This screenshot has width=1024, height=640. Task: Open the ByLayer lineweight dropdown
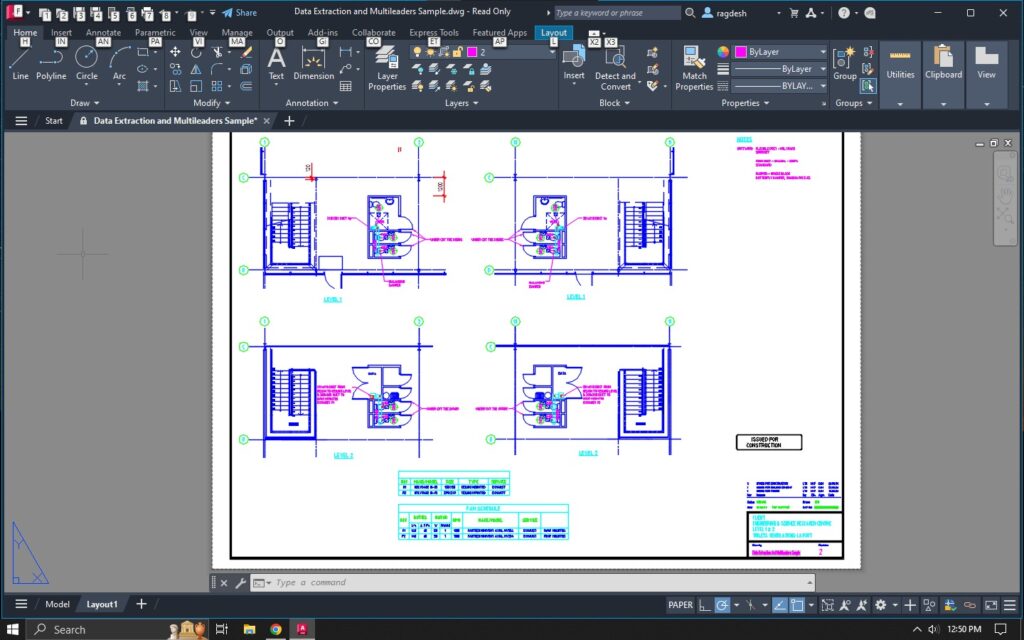coord(780,69)
